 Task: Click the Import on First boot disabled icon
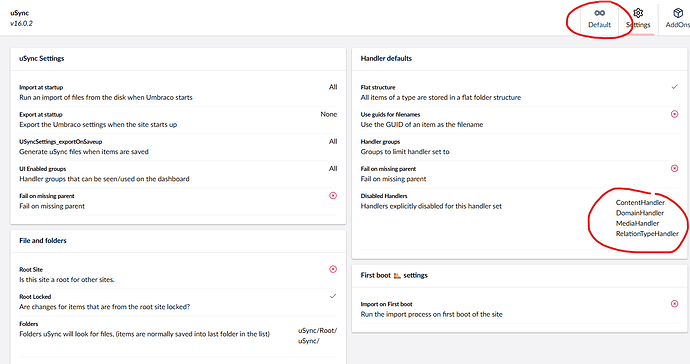point(675,304)
